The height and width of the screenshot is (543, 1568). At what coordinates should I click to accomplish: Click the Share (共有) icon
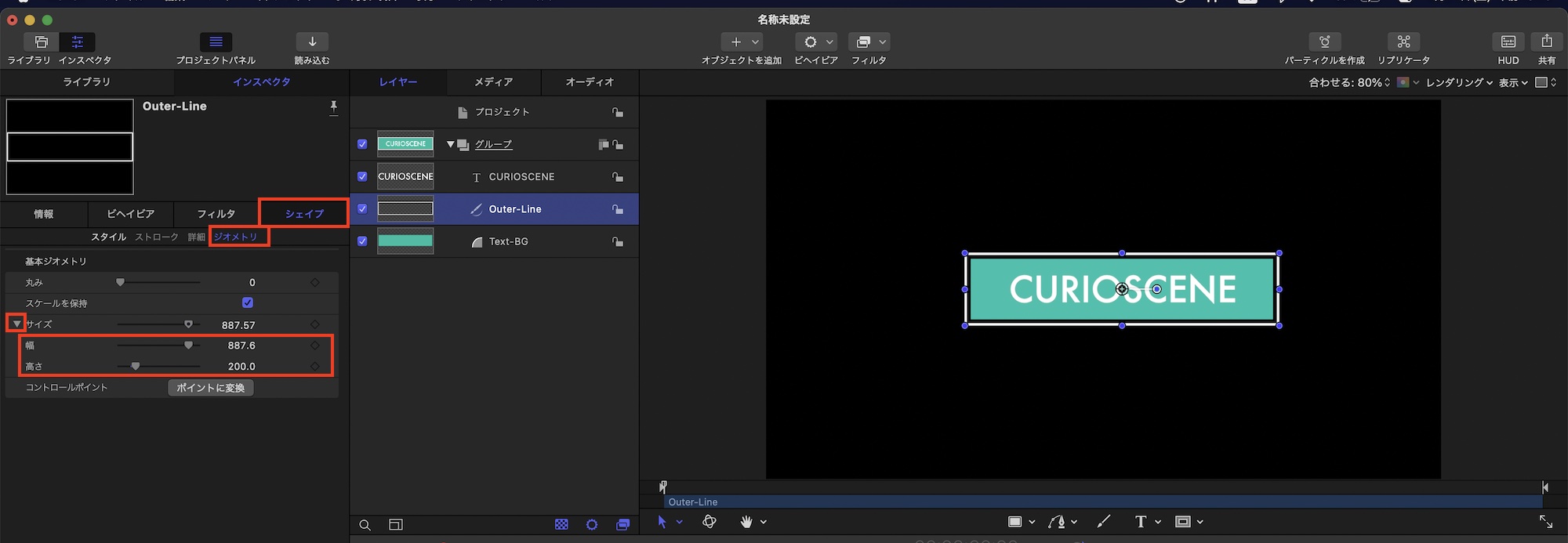[1546, 42]
